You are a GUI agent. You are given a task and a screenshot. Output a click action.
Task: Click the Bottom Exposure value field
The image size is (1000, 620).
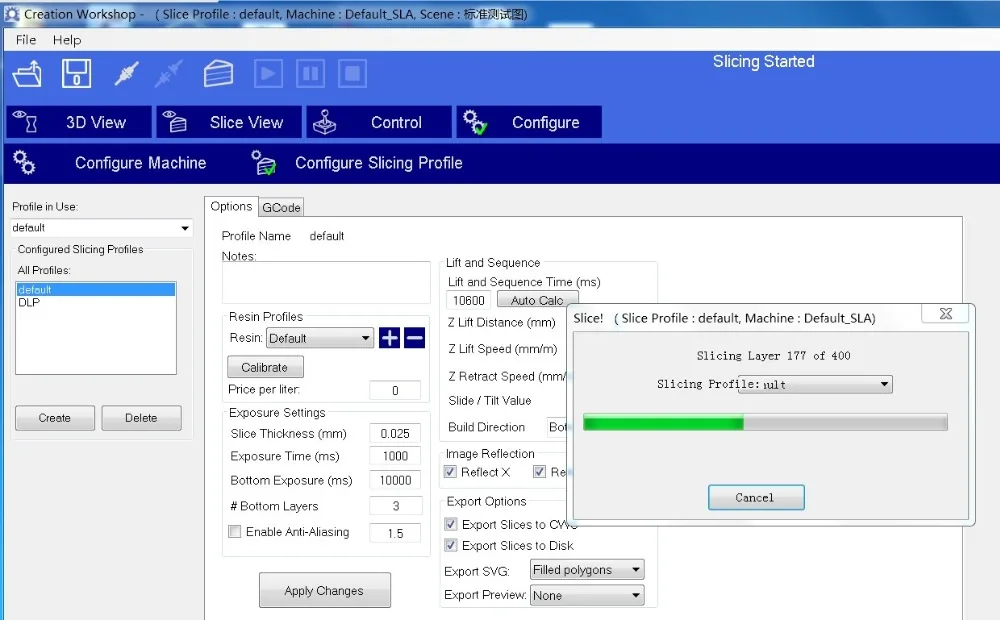(x=395, y=480)
